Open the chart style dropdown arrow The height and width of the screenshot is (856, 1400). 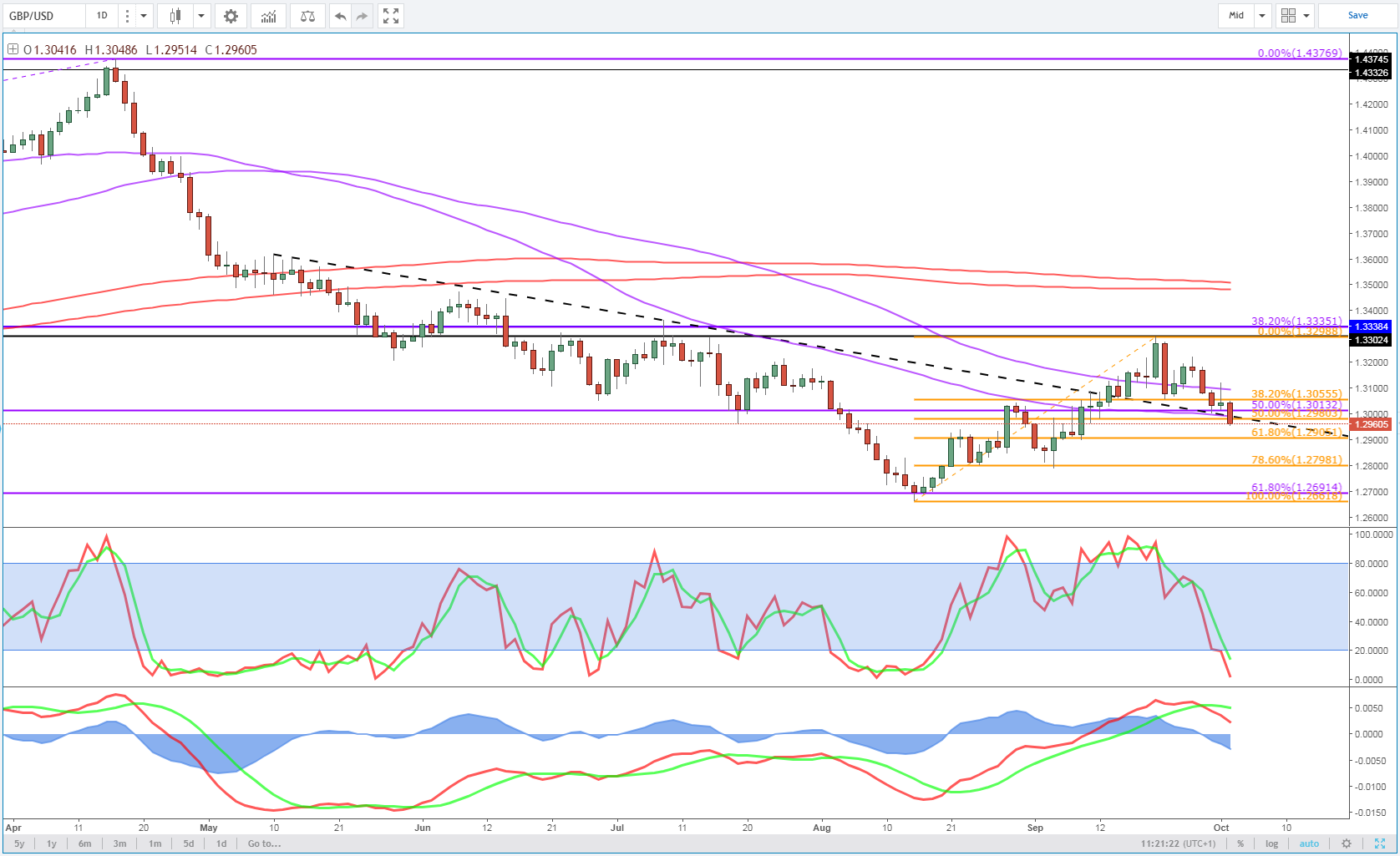point(201,16)
